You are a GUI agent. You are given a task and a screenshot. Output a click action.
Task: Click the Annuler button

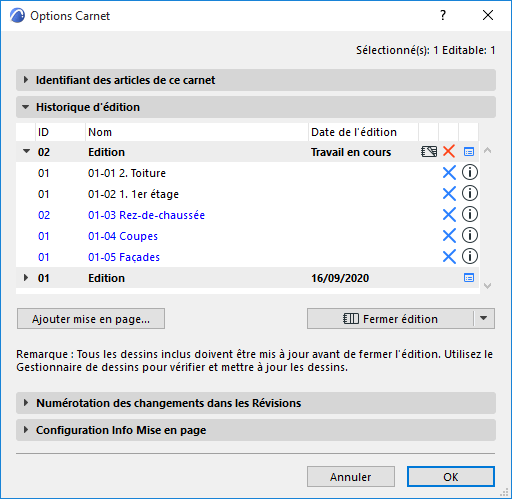click(x=351, y=477)
